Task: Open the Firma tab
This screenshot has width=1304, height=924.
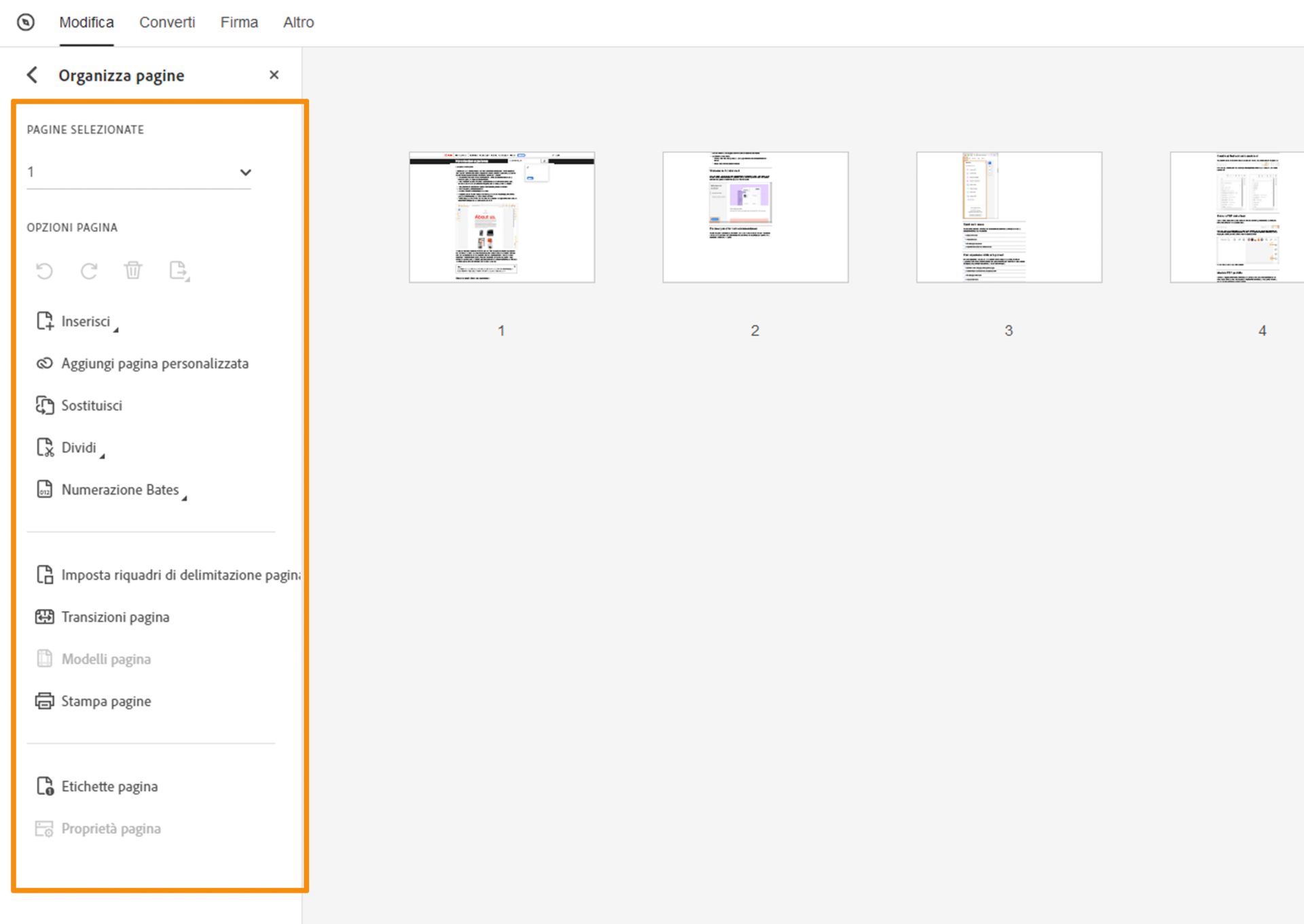Action: [239, 22]
